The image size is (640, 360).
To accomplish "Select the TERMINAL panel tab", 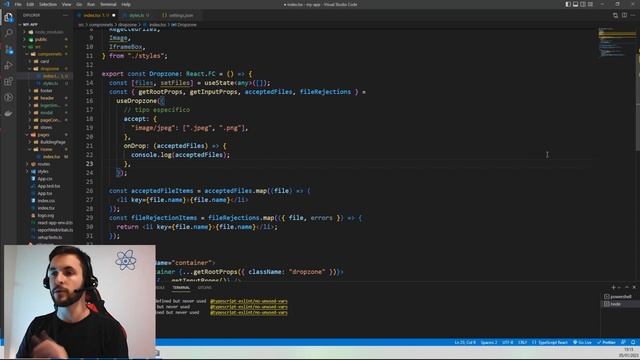I will (x=181, y=288).
